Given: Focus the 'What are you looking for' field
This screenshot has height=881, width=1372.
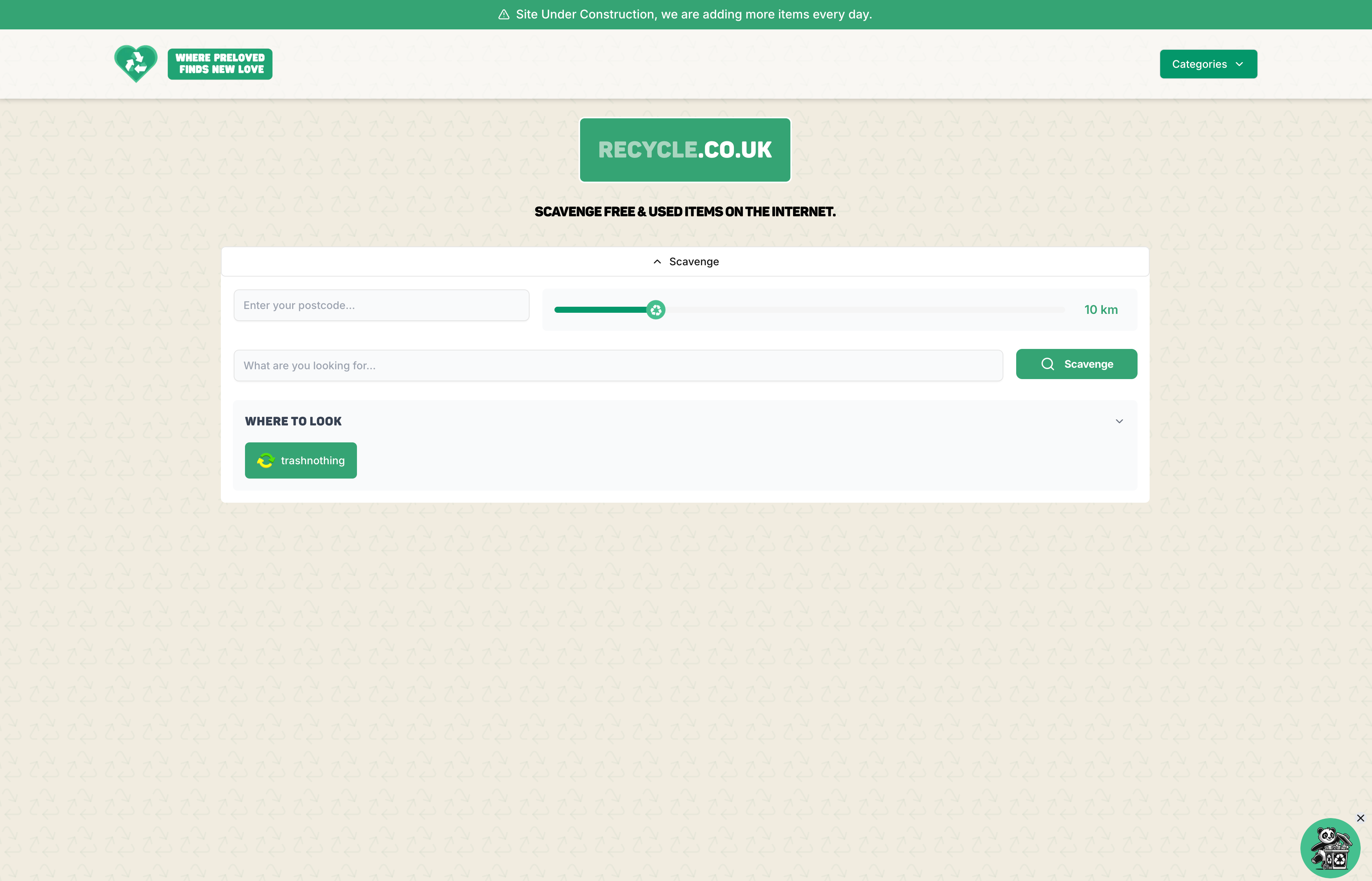Looking at the screenshot, I should [x=618, y=366].
